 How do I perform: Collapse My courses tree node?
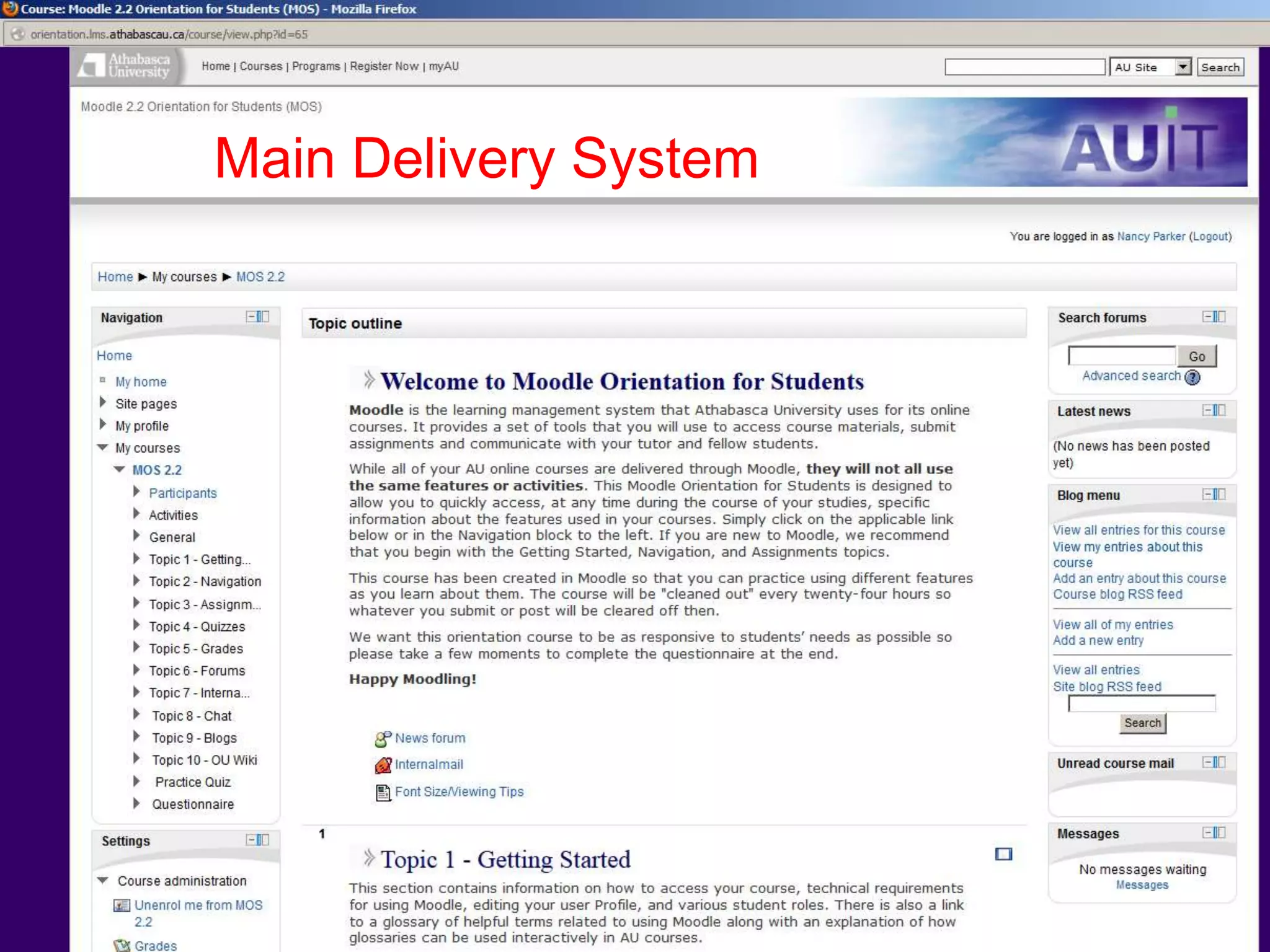click(103, 447)
